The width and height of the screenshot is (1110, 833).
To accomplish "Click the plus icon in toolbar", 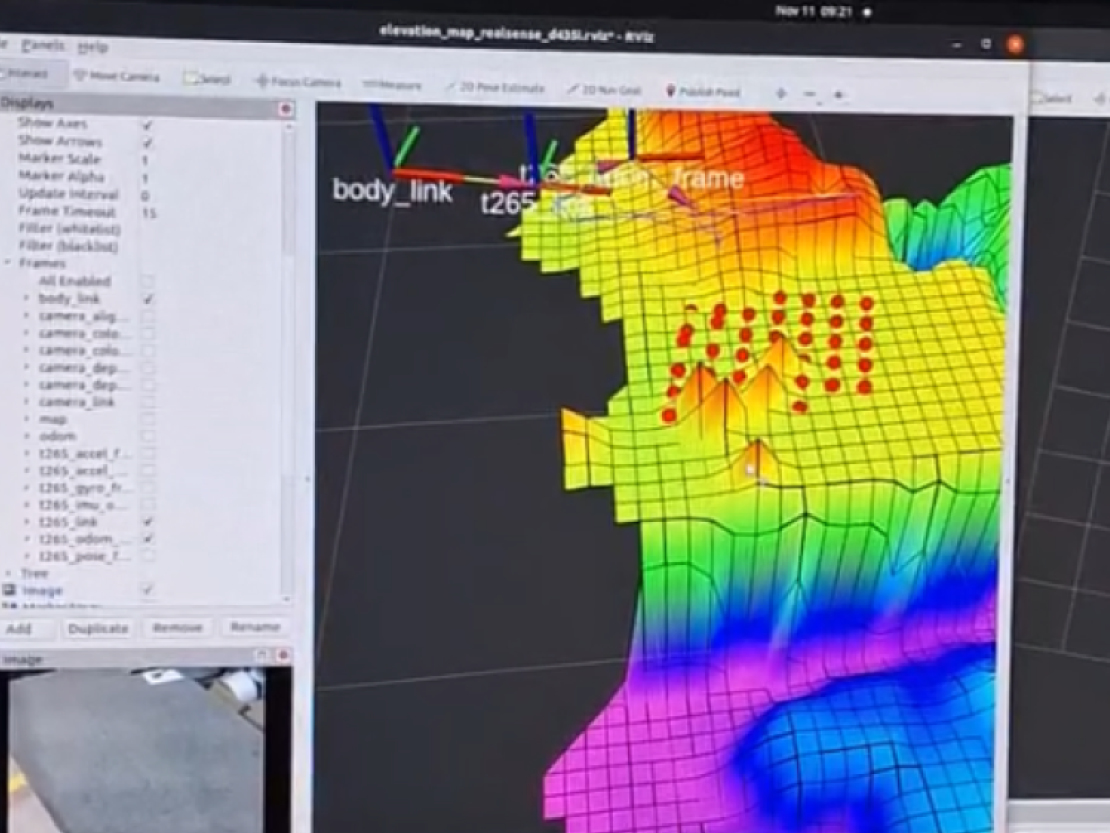I will click(782, 93).
